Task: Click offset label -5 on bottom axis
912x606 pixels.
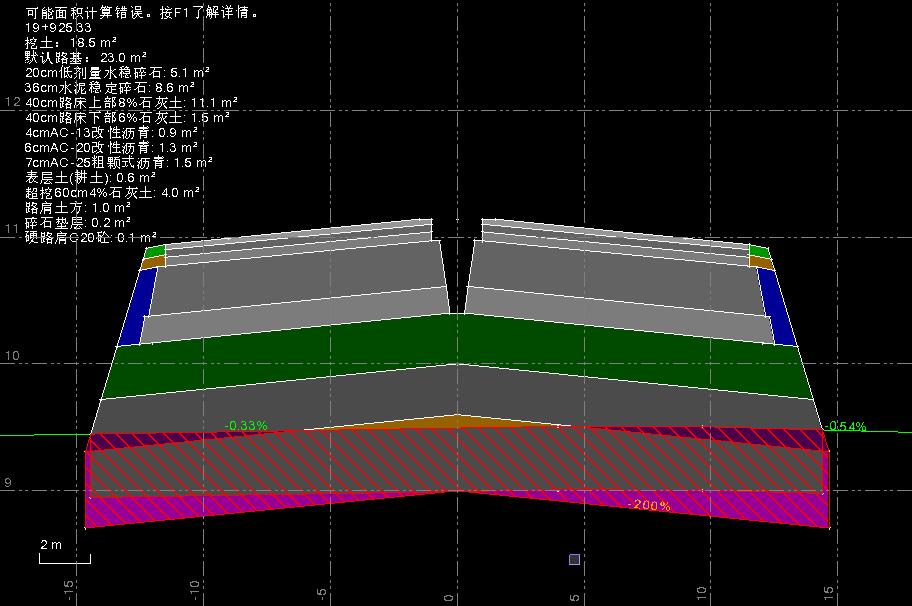Action: [x=322, y=593]
